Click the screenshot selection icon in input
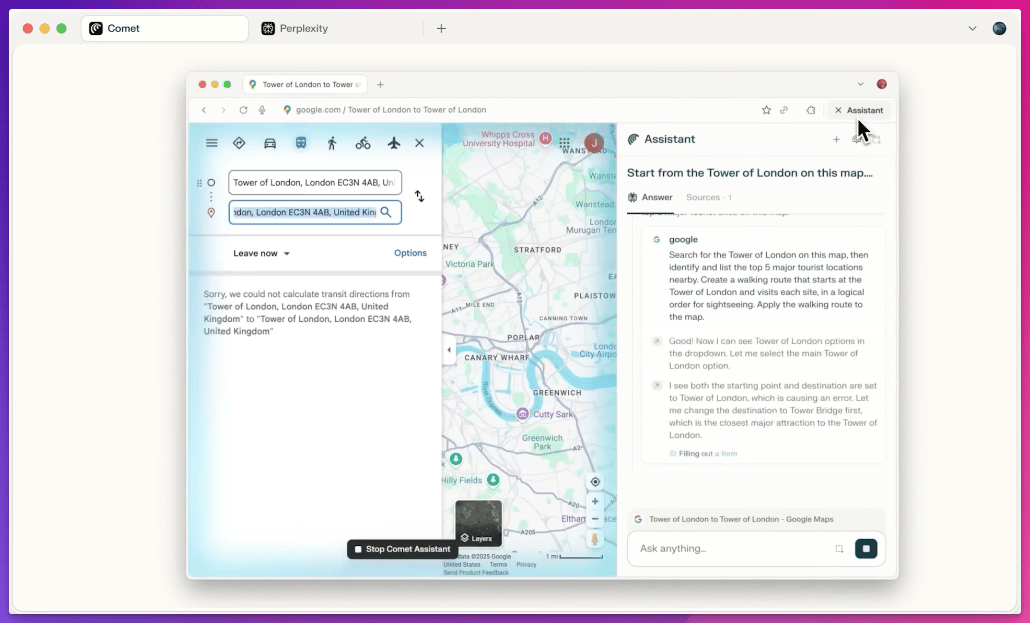This screenshot has height=623, width=1030. pos(839,549)
